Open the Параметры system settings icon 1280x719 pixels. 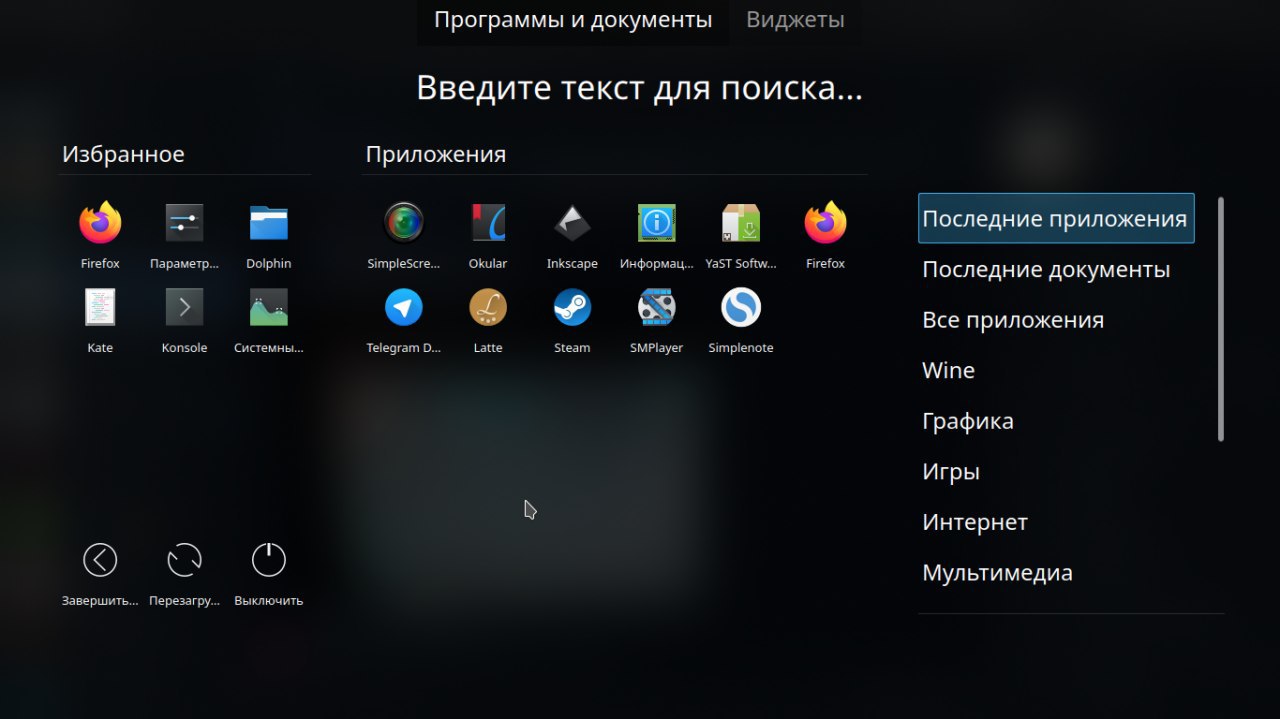[x=184, y=223]
